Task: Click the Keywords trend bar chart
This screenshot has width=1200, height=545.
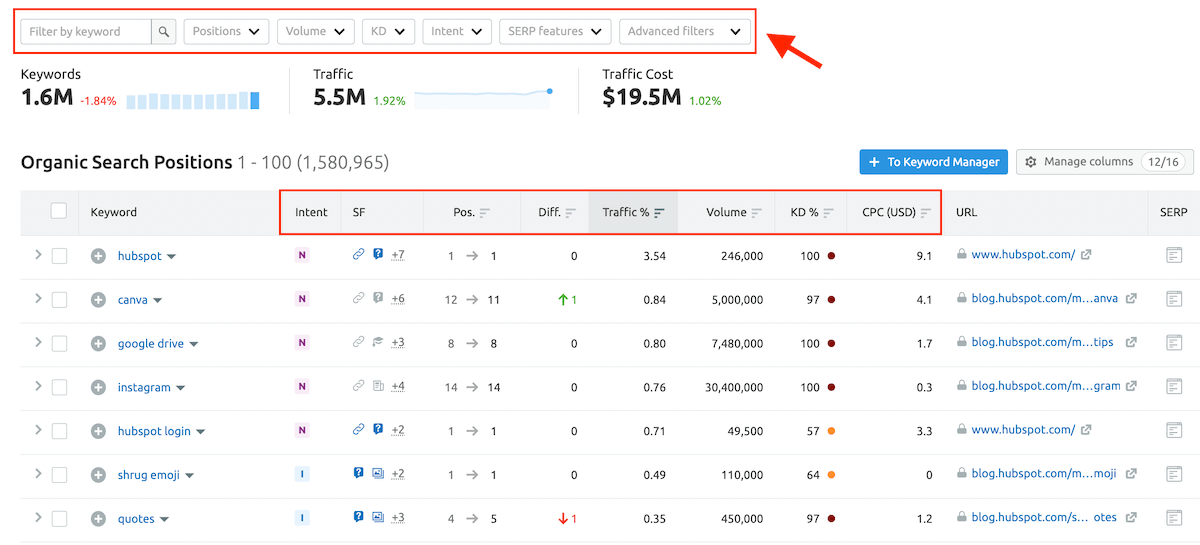Action: 193,100
